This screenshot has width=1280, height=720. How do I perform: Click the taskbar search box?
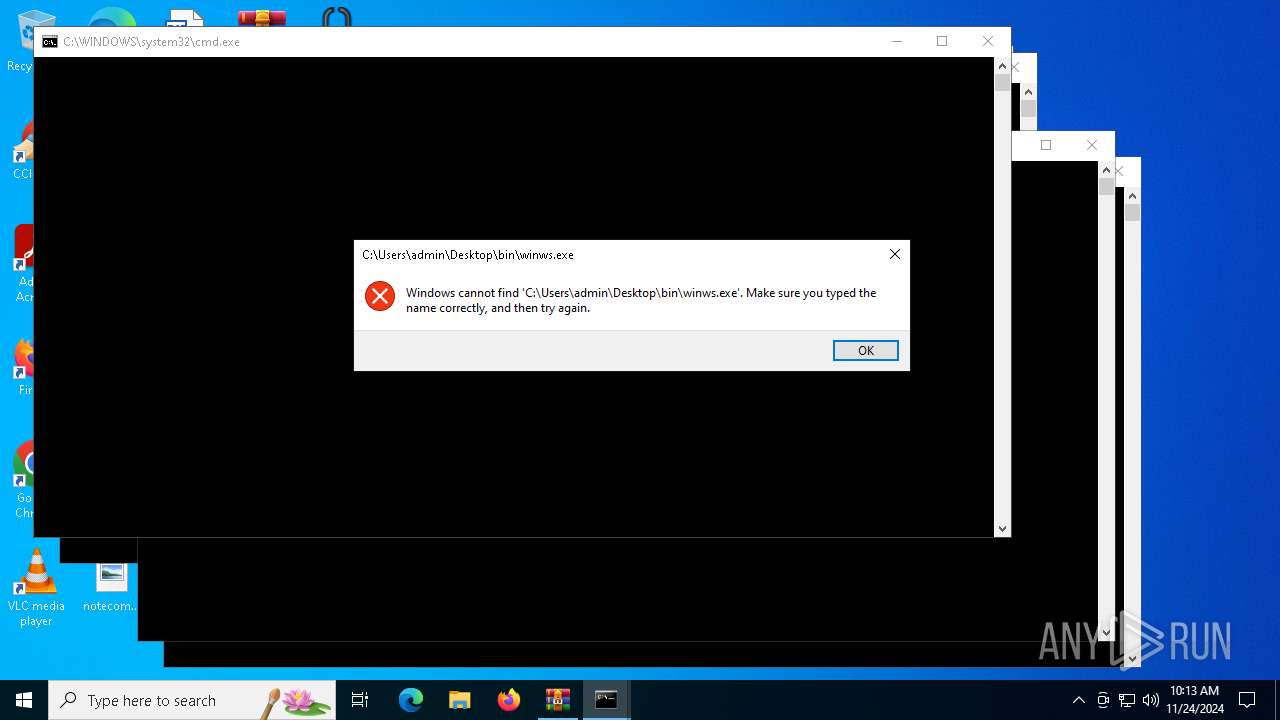(x=192, y=700)
